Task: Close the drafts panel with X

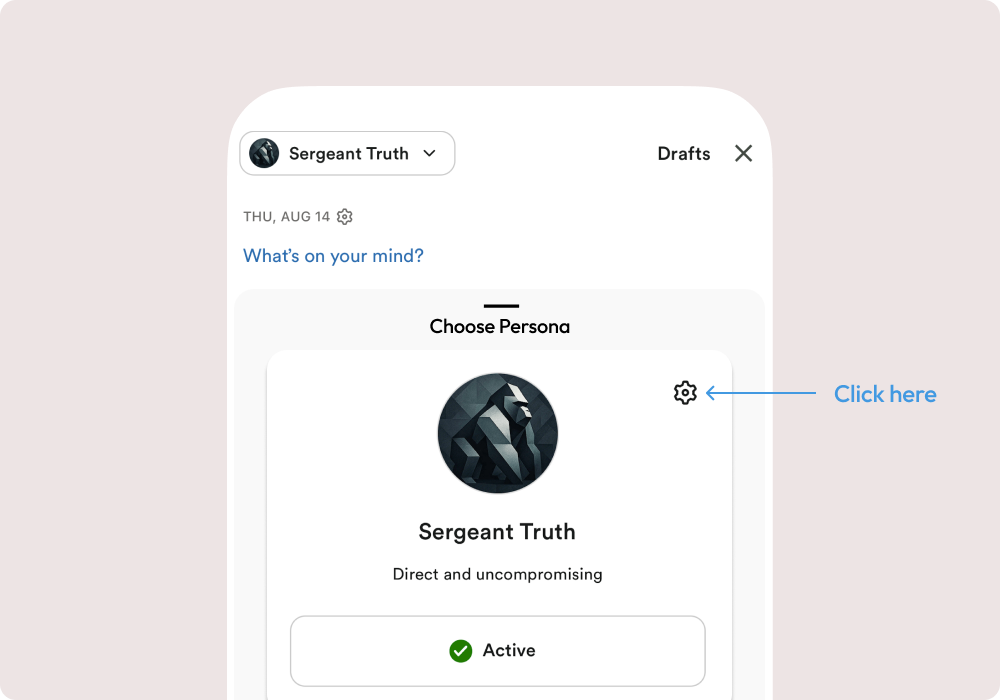Action: 743,153
